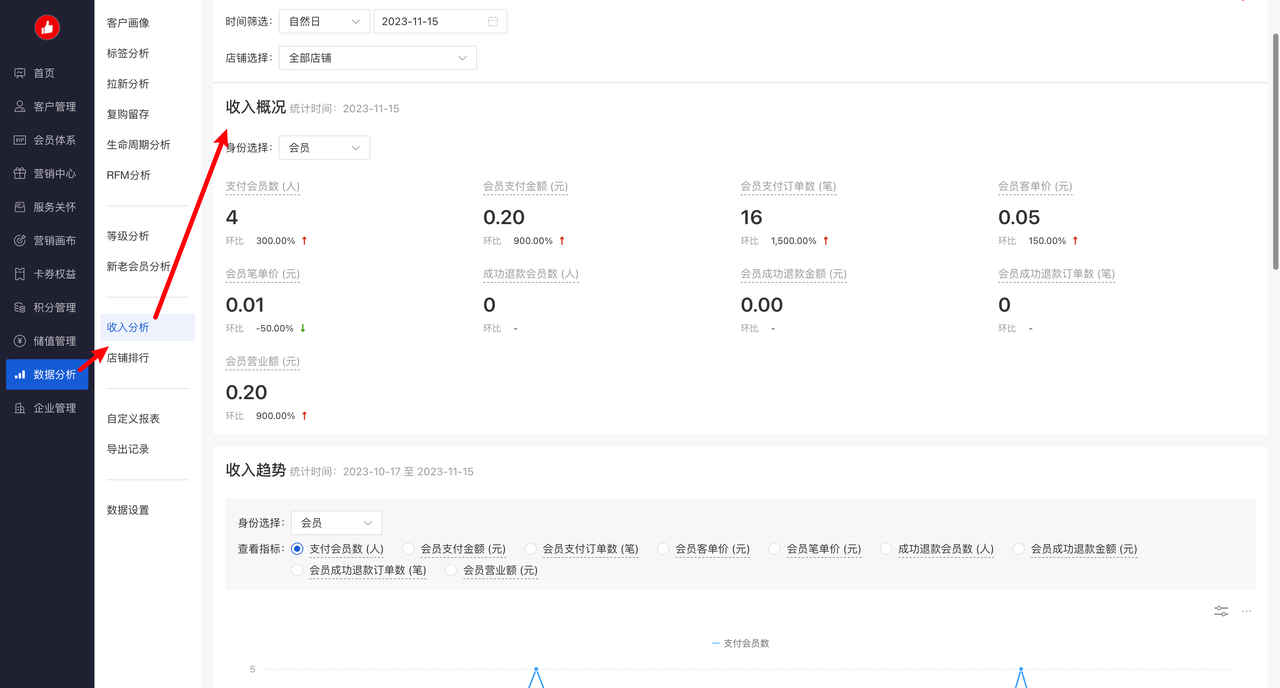Image resolution: width=1280 pixels, height=688 pixels.
Task: Expand the 自然日 time filter dropdown
Action: click(x=323, y=21)
